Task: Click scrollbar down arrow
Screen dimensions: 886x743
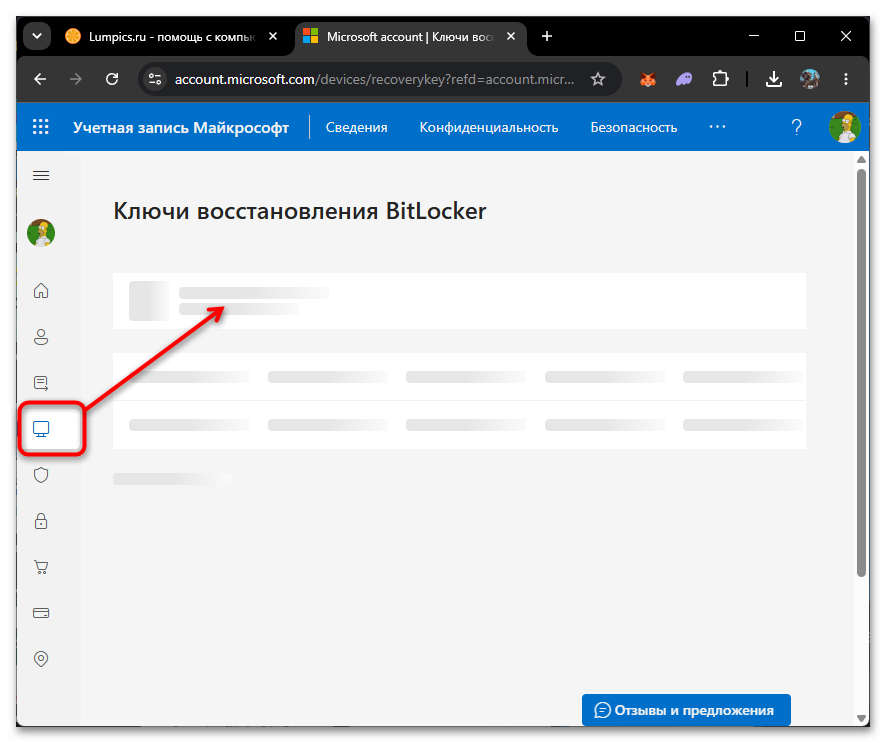Action: [x=861, y=718]
